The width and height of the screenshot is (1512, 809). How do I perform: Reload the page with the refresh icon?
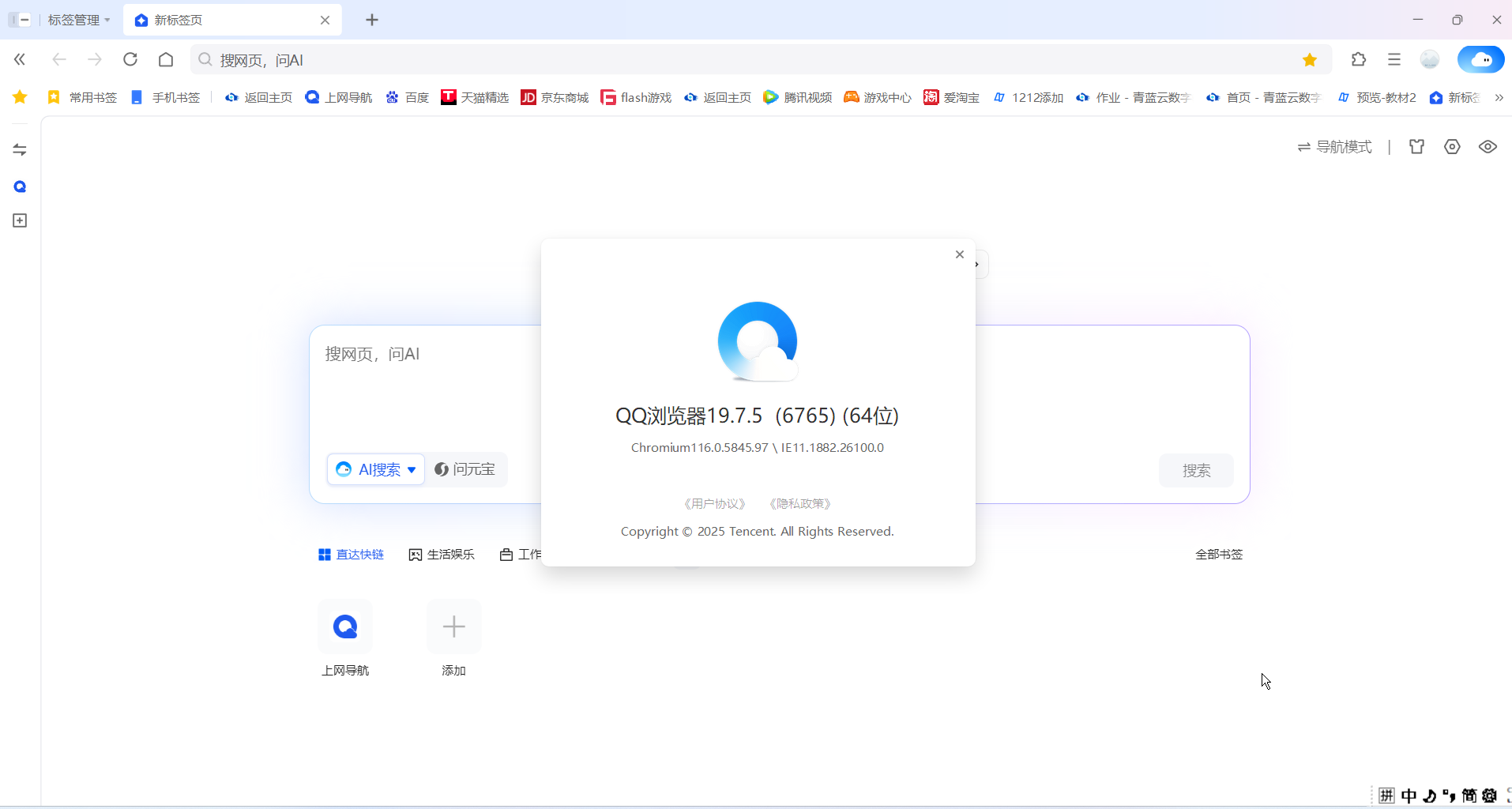tap(131, 59)
